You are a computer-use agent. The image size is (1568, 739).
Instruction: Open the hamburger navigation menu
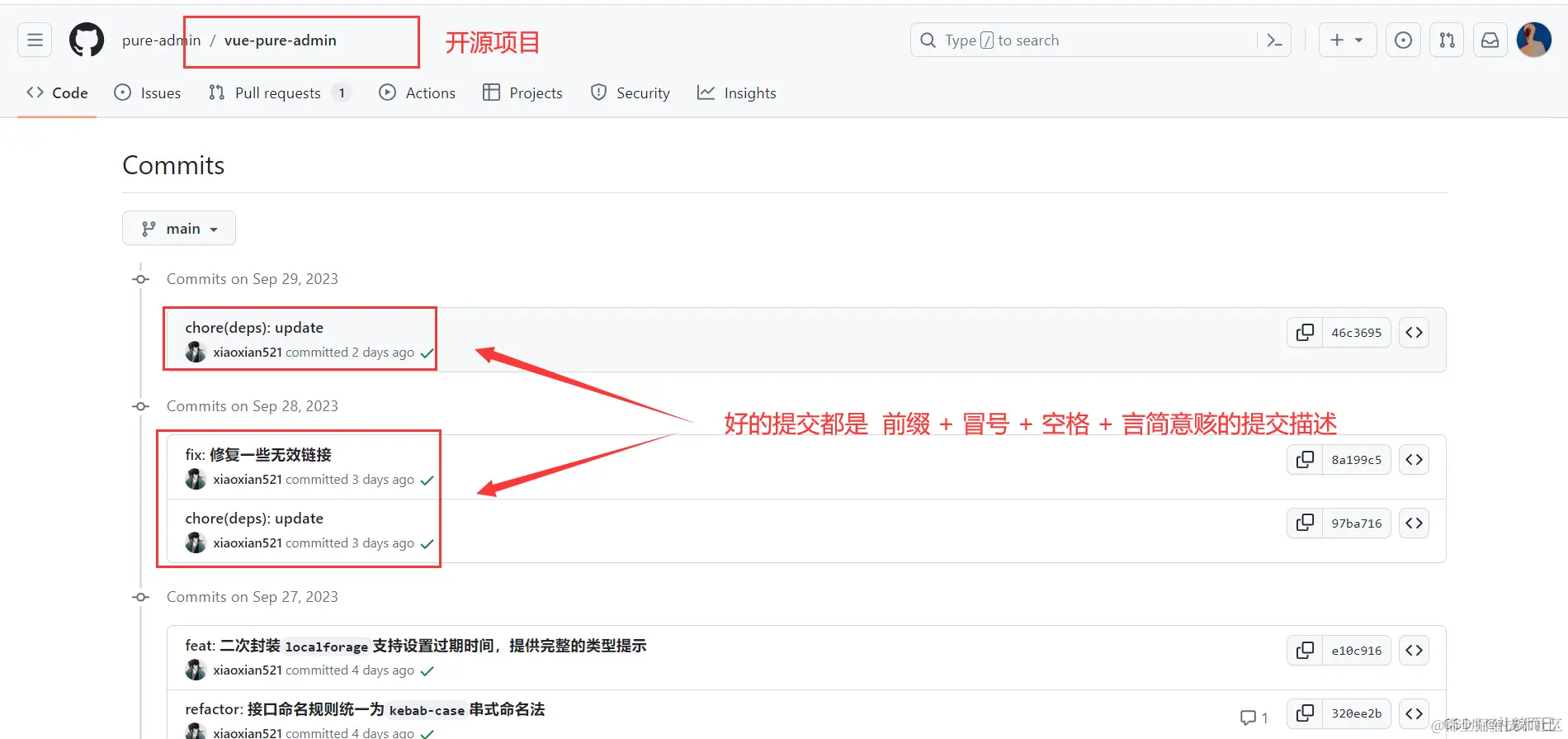(x=35, y=40)
